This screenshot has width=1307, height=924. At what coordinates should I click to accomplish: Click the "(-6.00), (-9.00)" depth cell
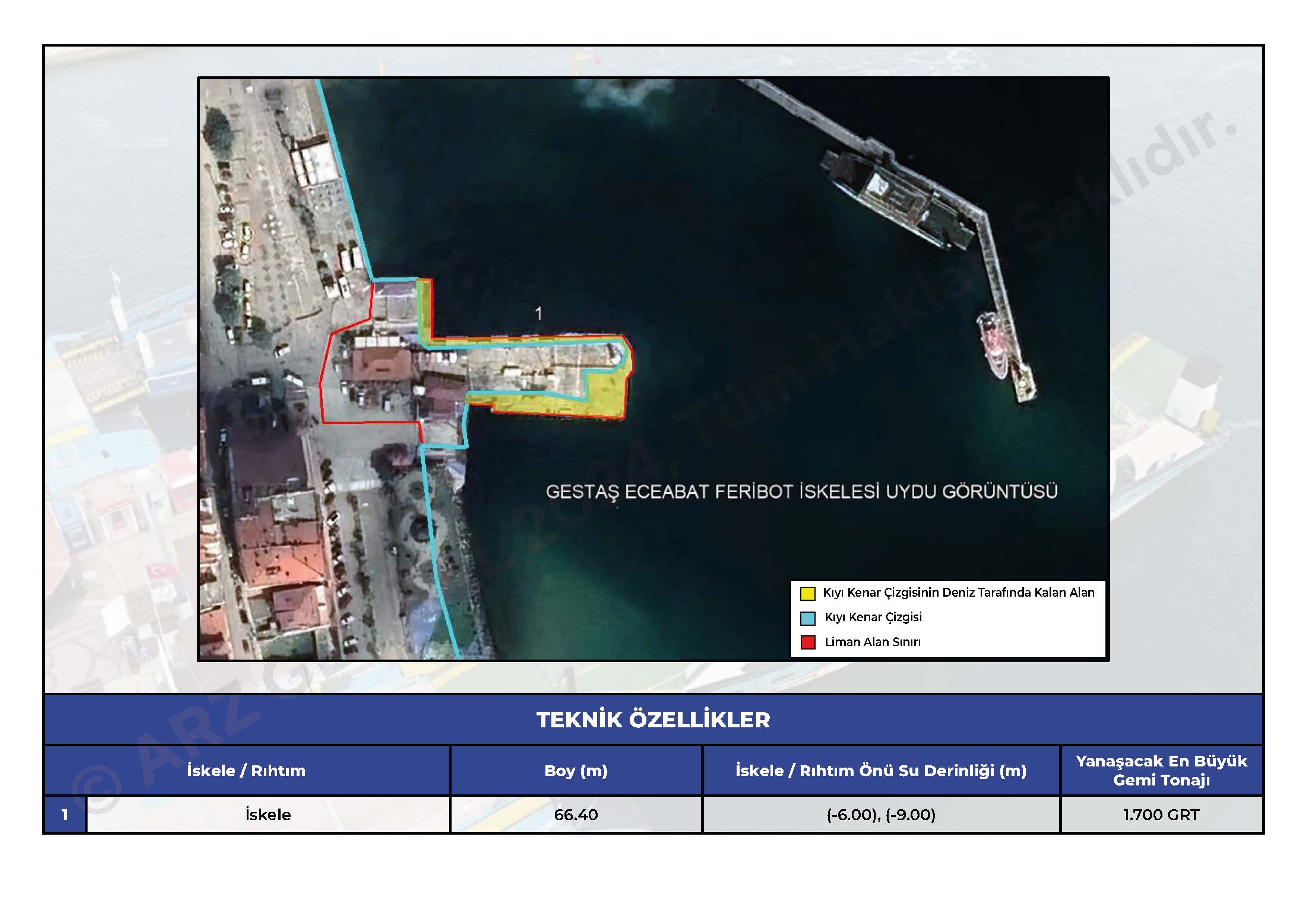point(881,815)
